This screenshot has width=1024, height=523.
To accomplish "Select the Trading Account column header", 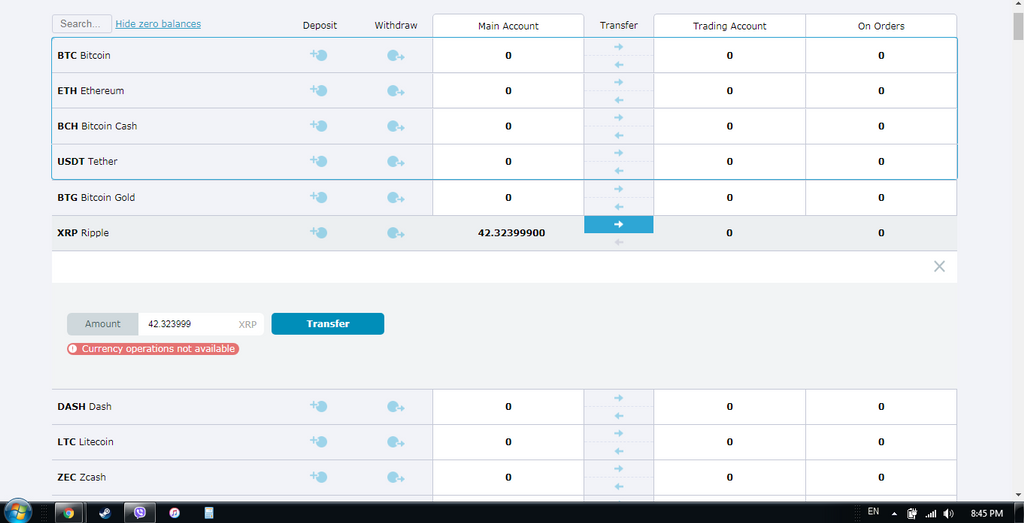I will coord(729,26).
